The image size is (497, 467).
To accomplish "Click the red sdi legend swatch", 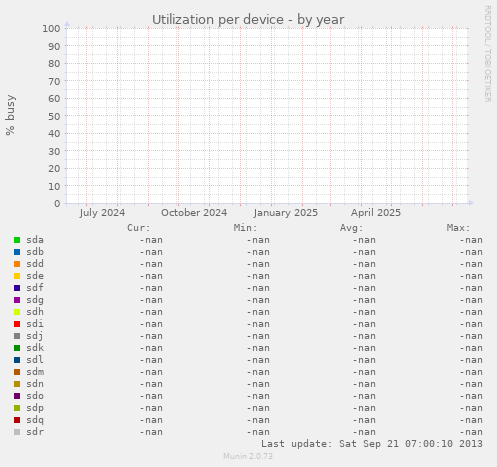I will [x=17, y=324].
